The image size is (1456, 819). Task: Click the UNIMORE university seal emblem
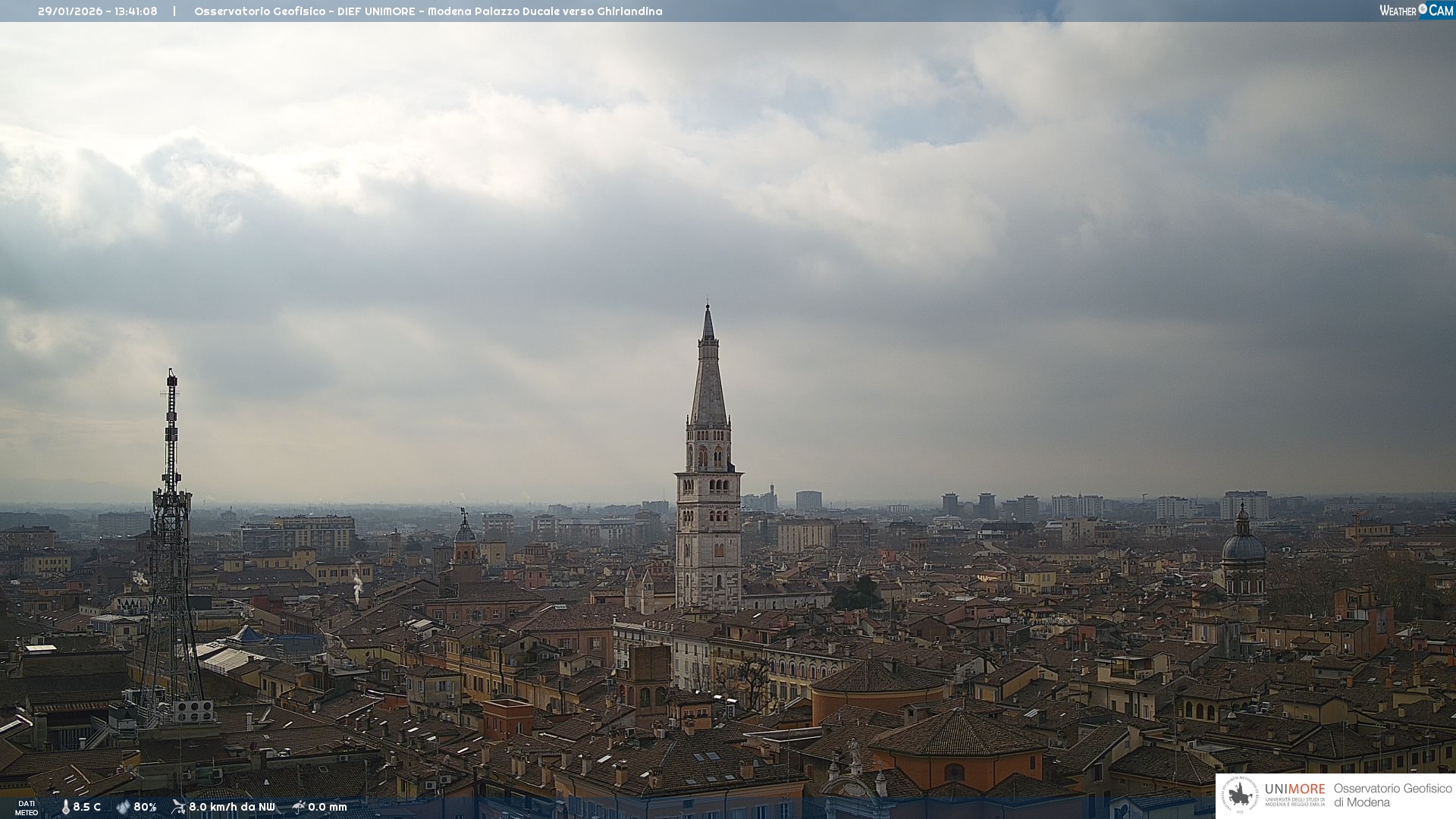pos(1241,795)
